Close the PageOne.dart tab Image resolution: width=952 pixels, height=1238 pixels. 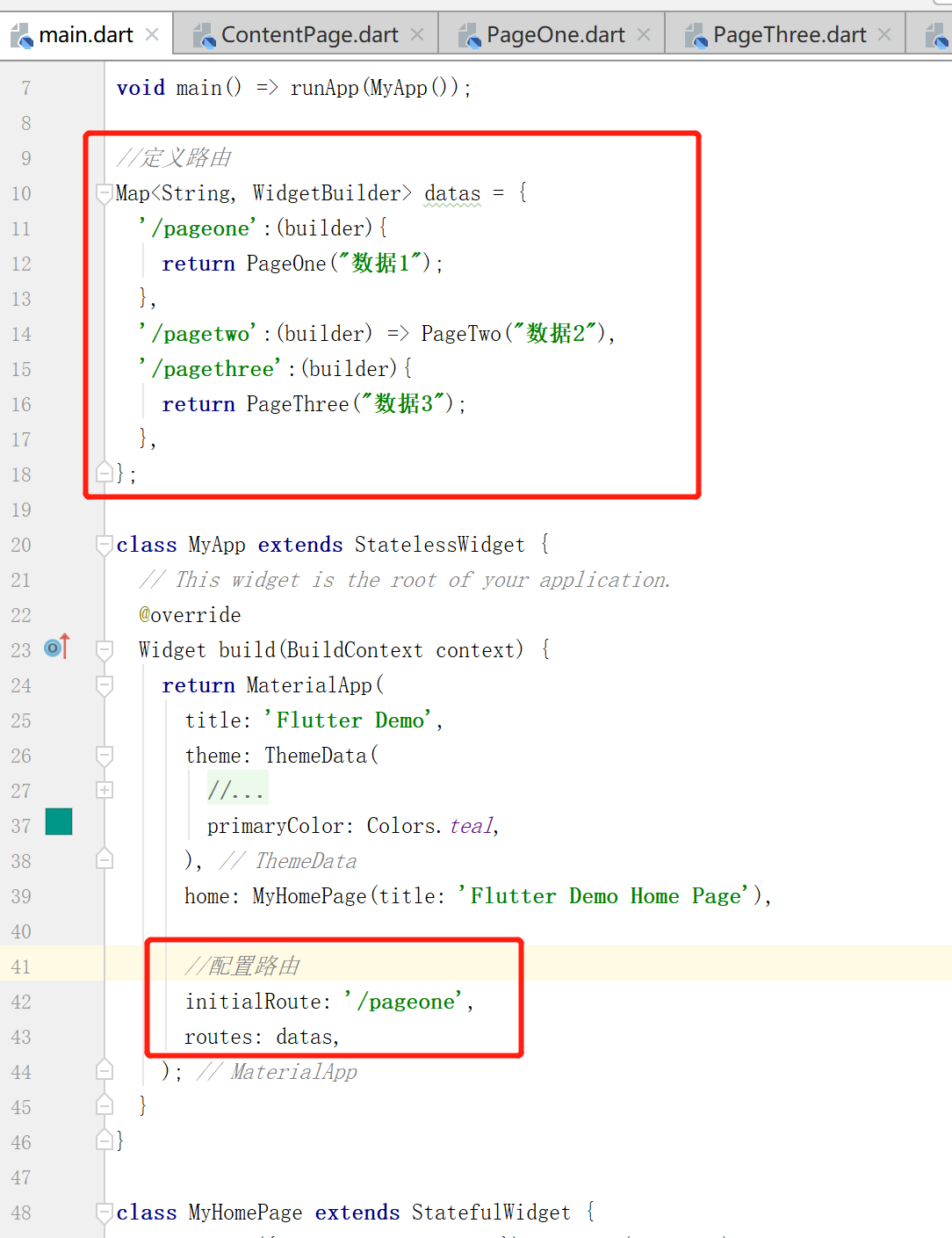click(x=644, y=35)
